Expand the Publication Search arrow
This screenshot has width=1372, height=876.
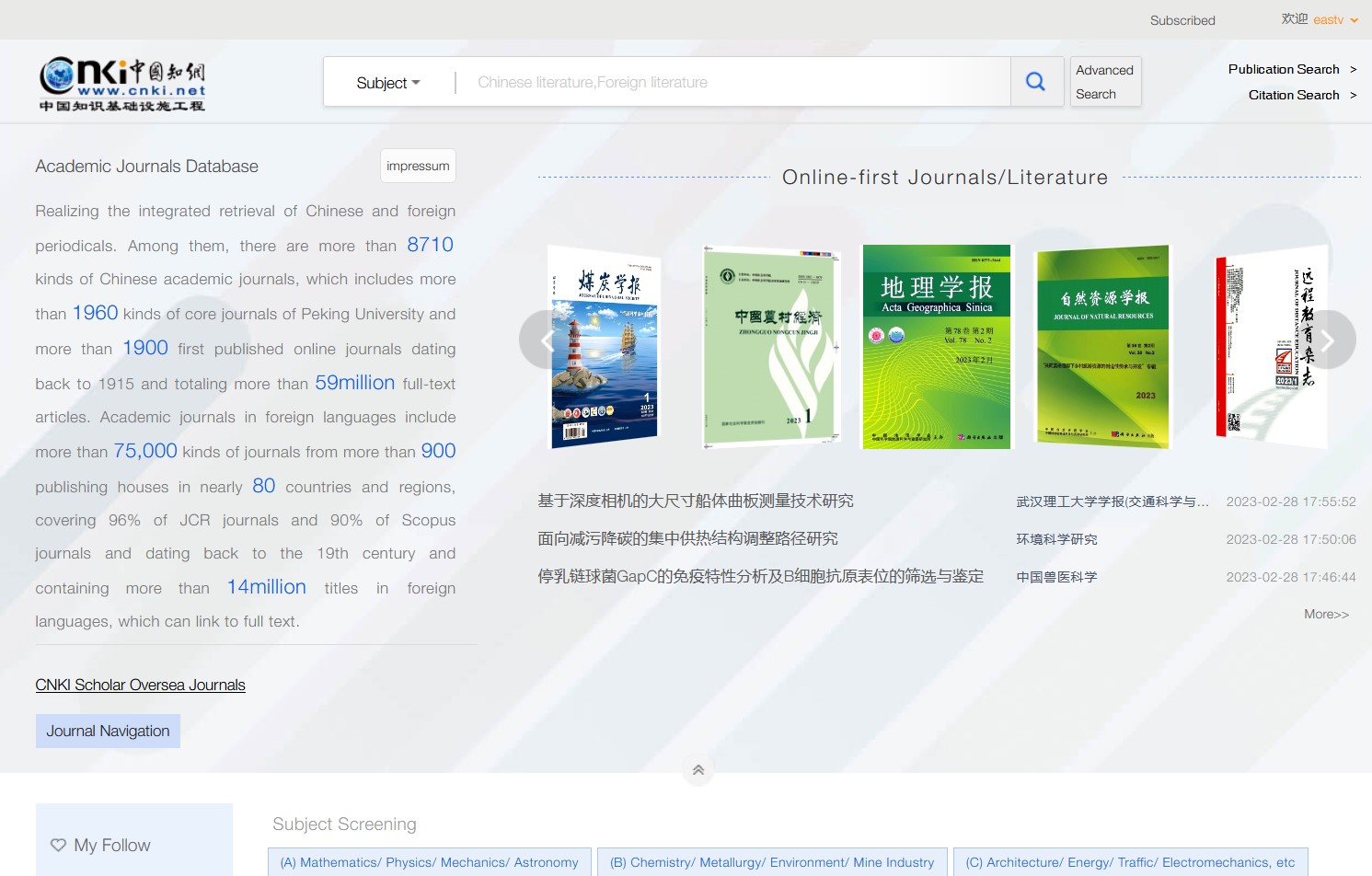click(1353, 69)
